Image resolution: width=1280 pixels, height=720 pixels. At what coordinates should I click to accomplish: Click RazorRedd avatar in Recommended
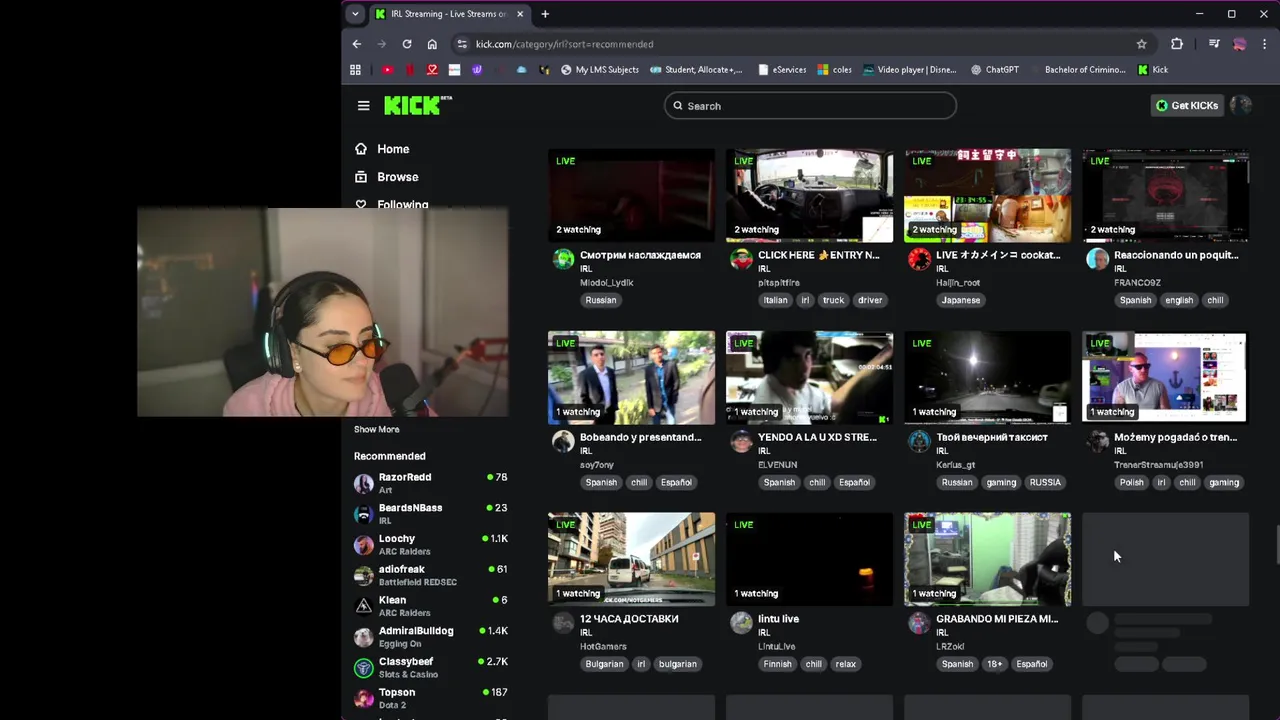click(x=364, y=483)
